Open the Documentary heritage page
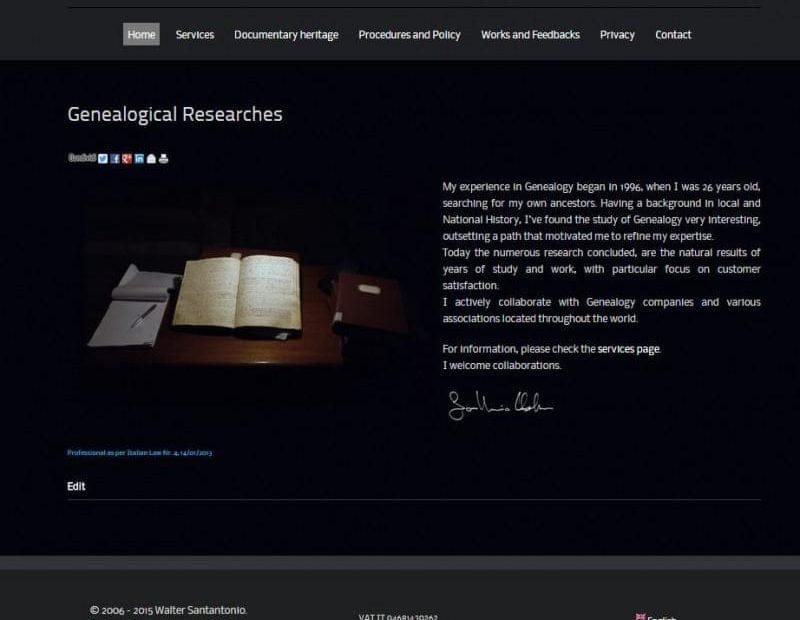 [x=286, y=35]
